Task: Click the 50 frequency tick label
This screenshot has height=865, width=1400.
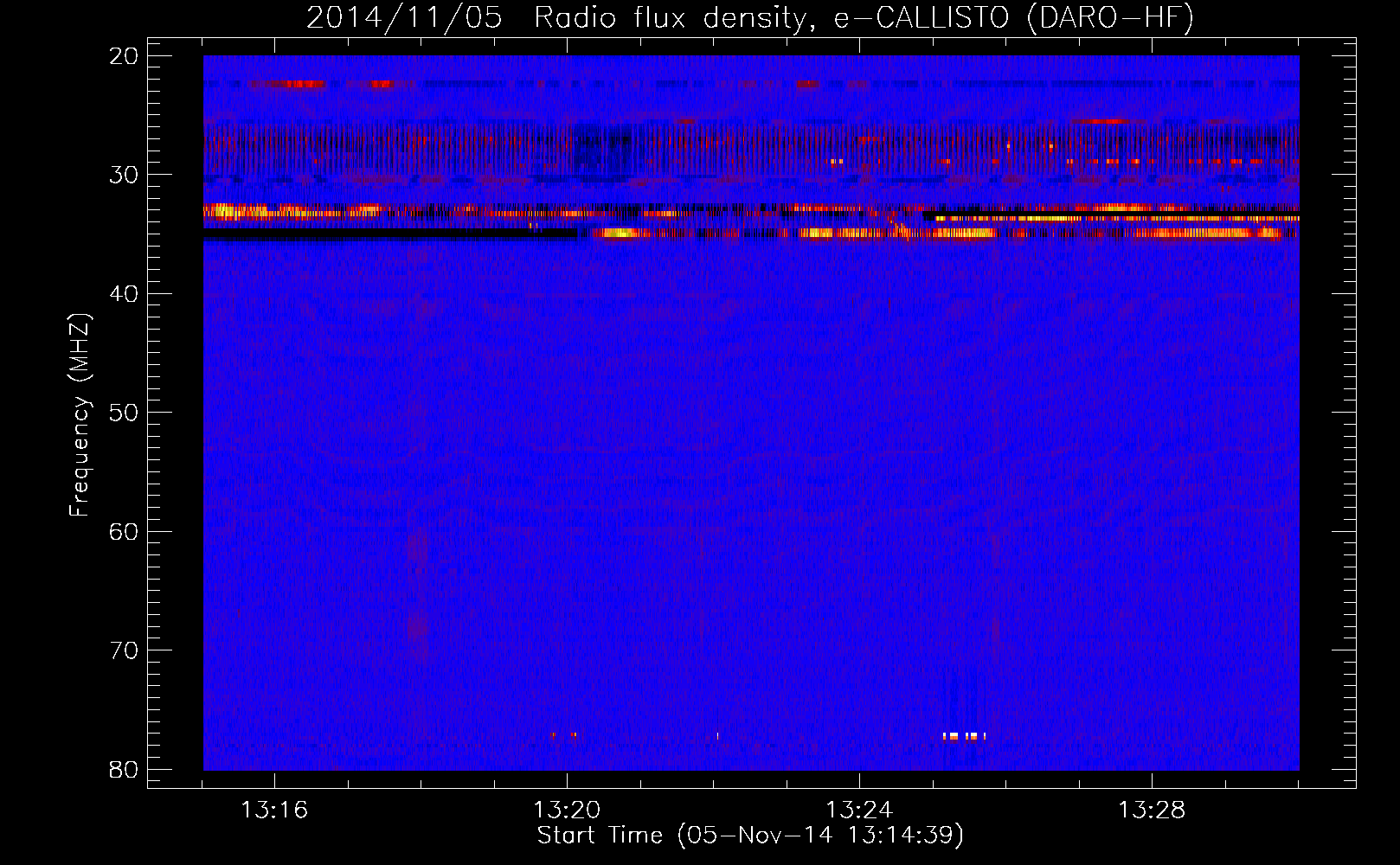Action: (124, 413)
